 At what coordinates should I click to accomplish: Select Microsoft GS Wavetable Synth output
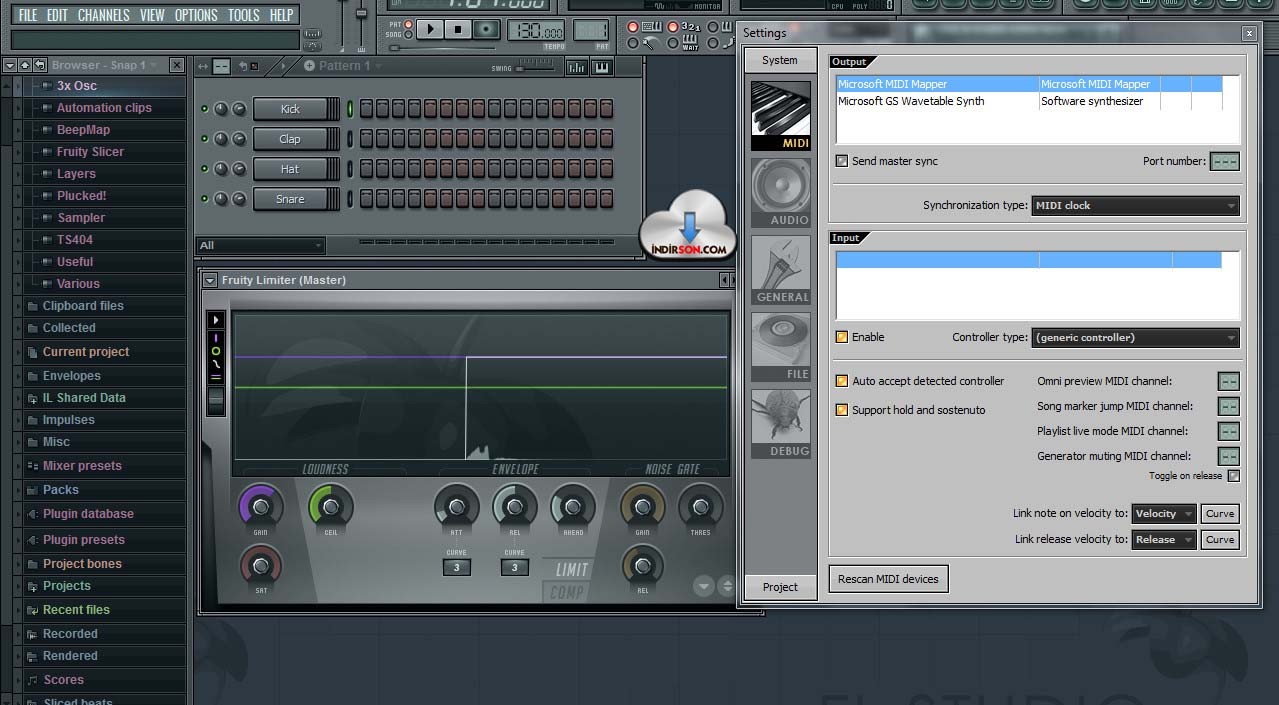pyautogui.click(x=1029, y=101)
